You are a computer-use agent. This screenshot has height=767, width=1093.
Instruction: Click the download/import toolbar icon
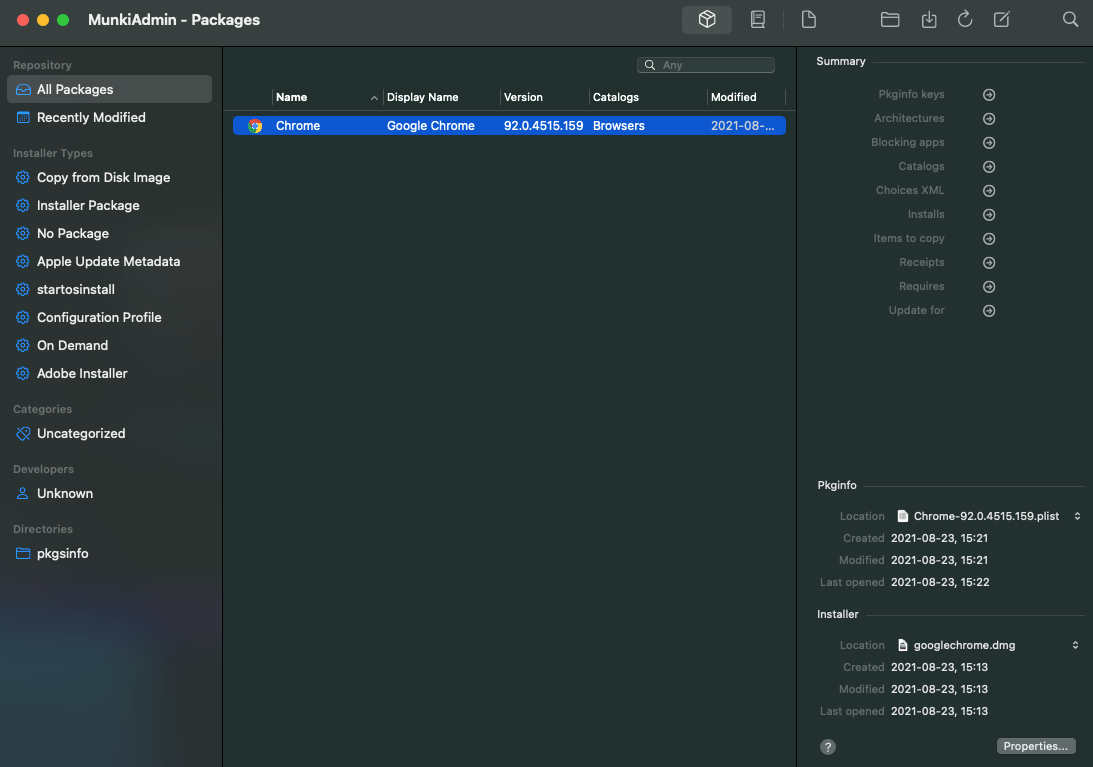coord(929,20)
